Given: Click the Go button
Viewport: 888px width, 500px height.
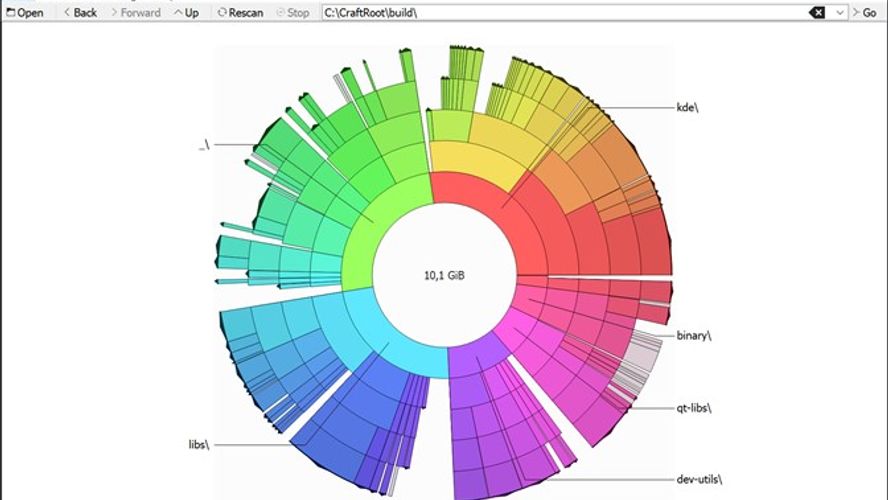Looking at the screenshot, I should pyautogui.click(x=865, y=12).
